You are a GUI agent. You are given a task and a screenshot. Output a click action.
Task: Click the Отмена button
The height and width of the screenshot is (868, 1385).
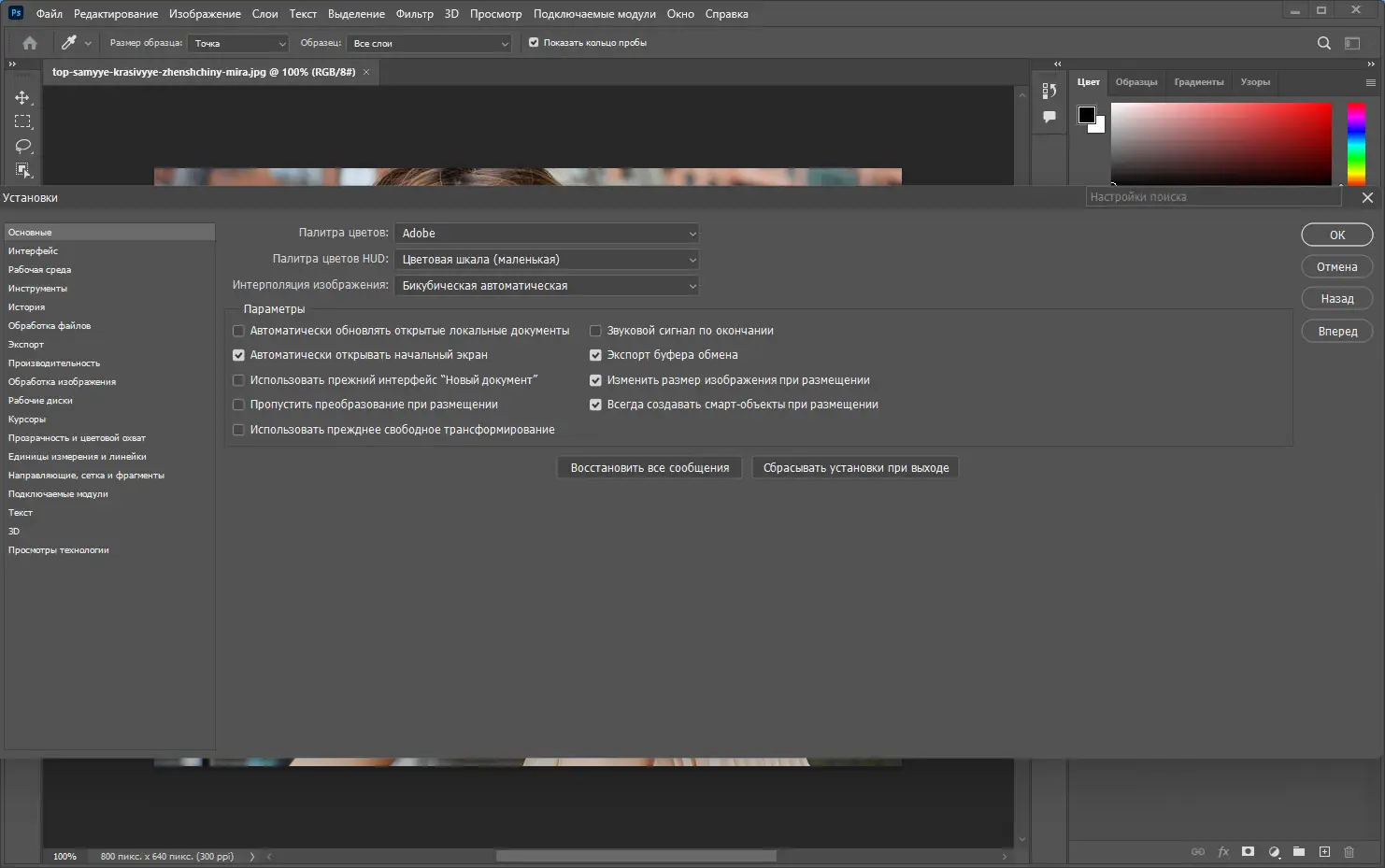point(1337,267)
